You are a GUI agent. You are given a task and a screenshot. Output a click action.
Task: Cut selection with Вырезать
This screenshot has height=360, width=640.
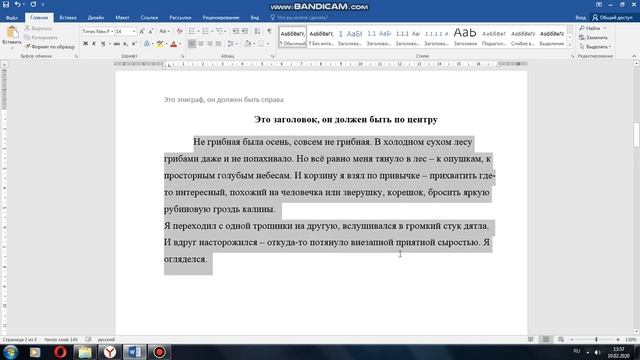[38, 28]
